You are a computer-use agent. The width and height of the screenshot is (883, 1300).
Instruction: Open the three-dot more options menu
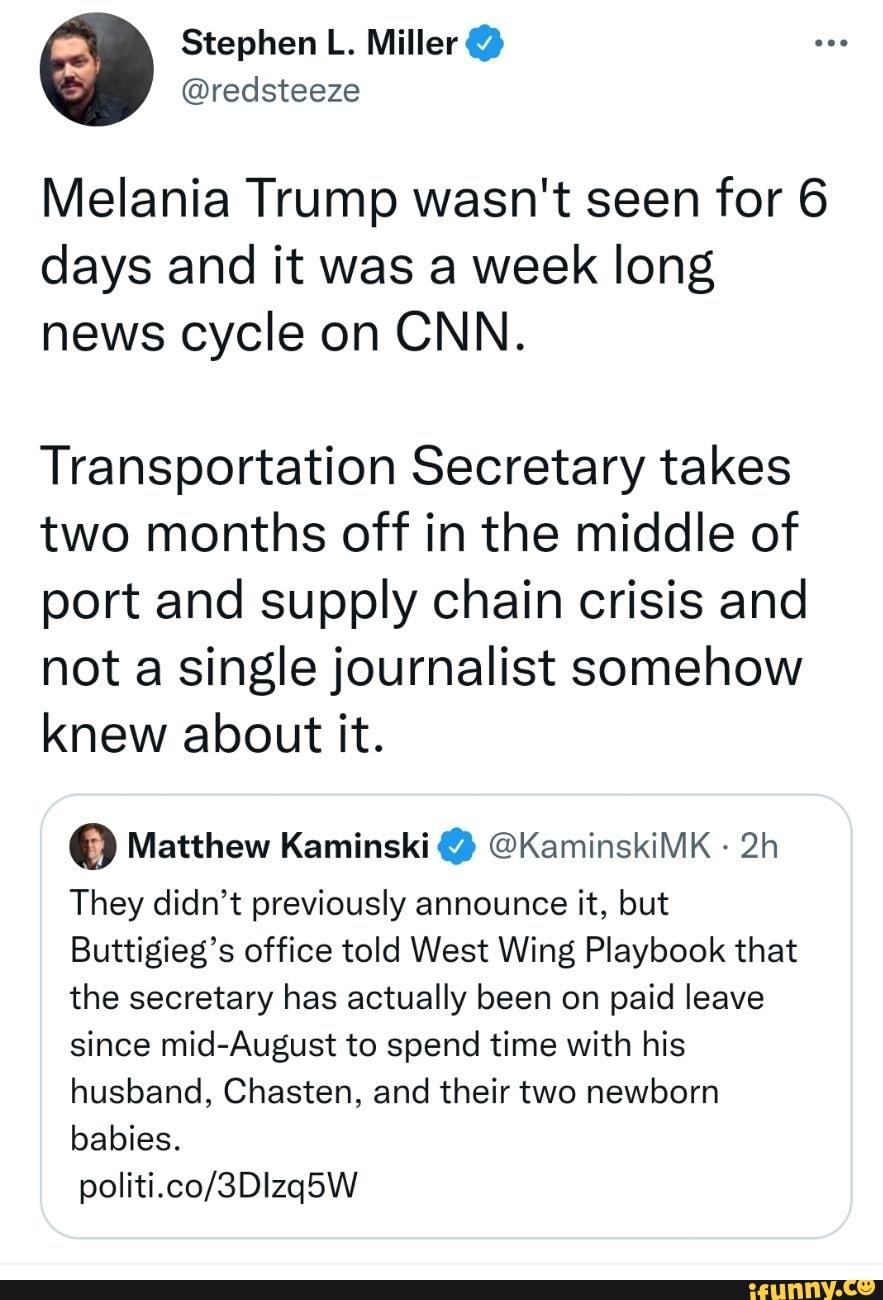830,44
